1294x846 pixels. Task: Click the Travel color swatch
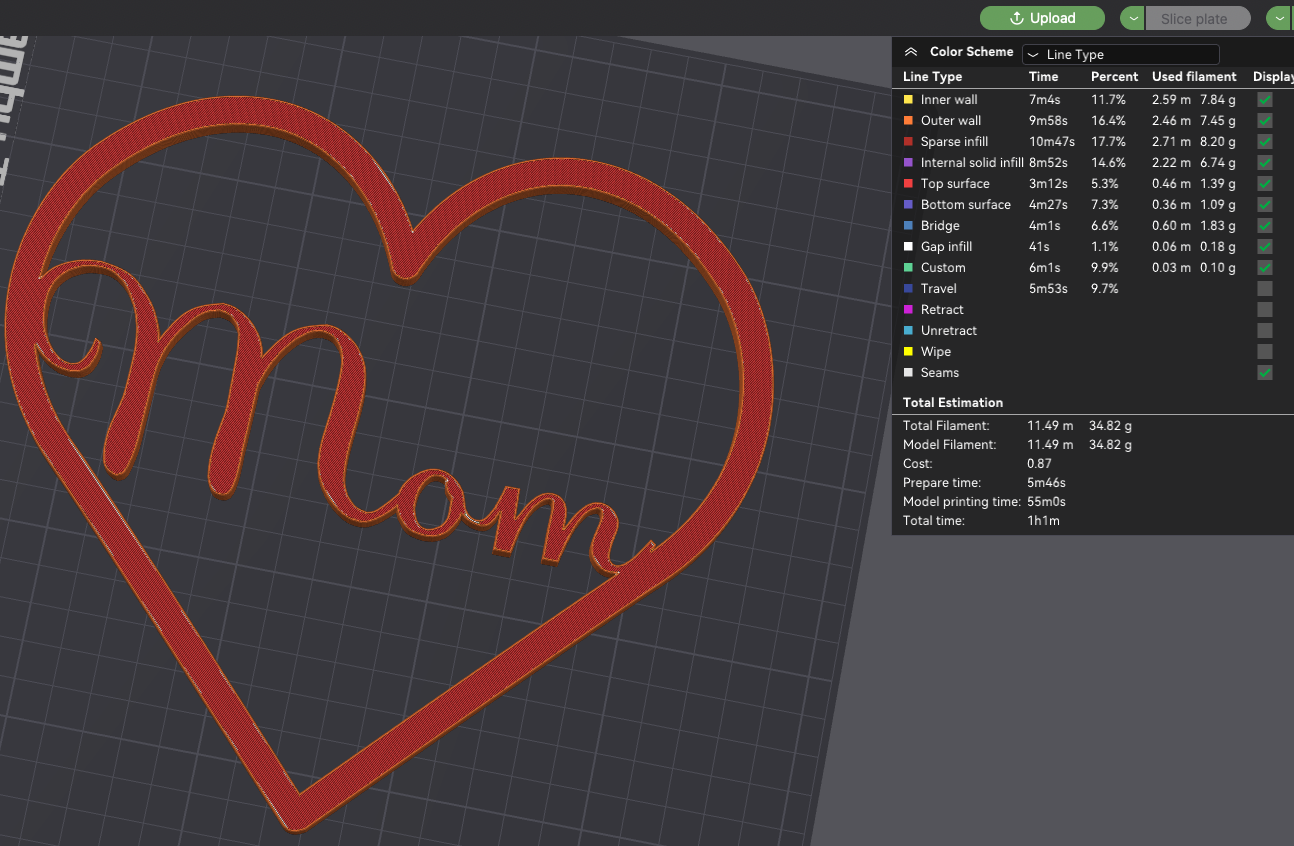point(908,289)
